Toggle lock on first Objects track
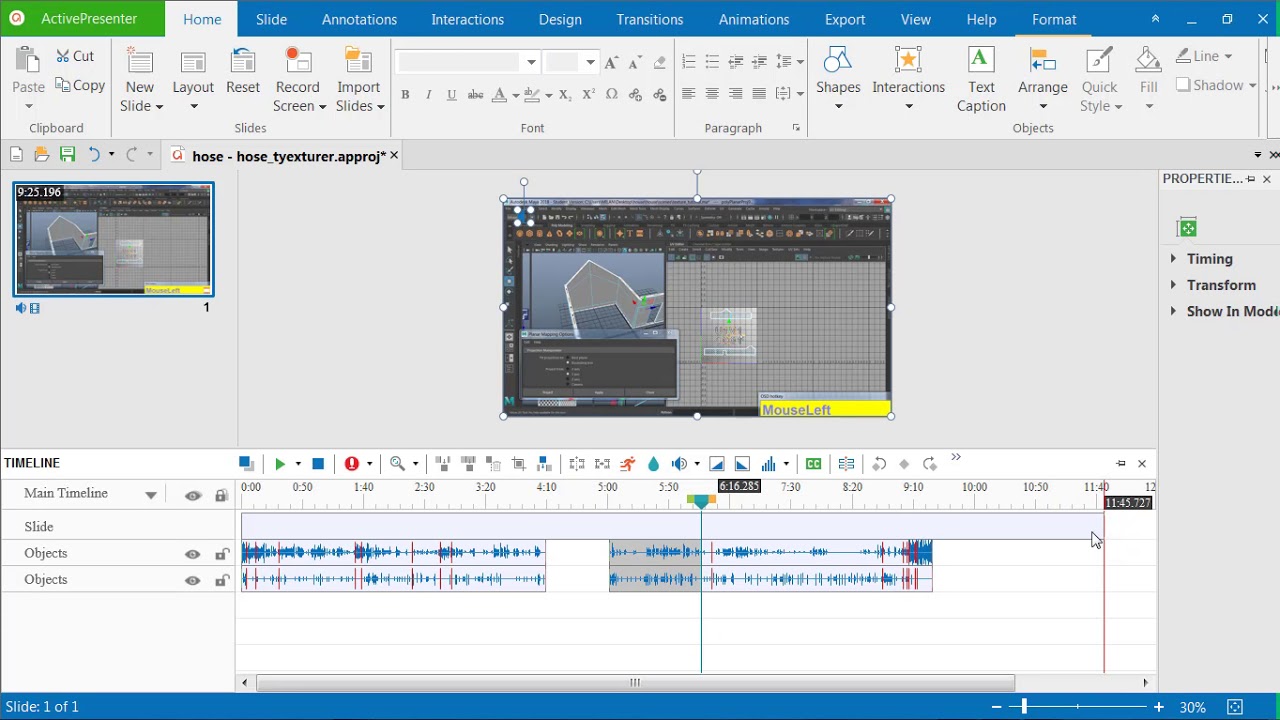The height and width of the screenshot is (720, 1280). pos(222,554)
